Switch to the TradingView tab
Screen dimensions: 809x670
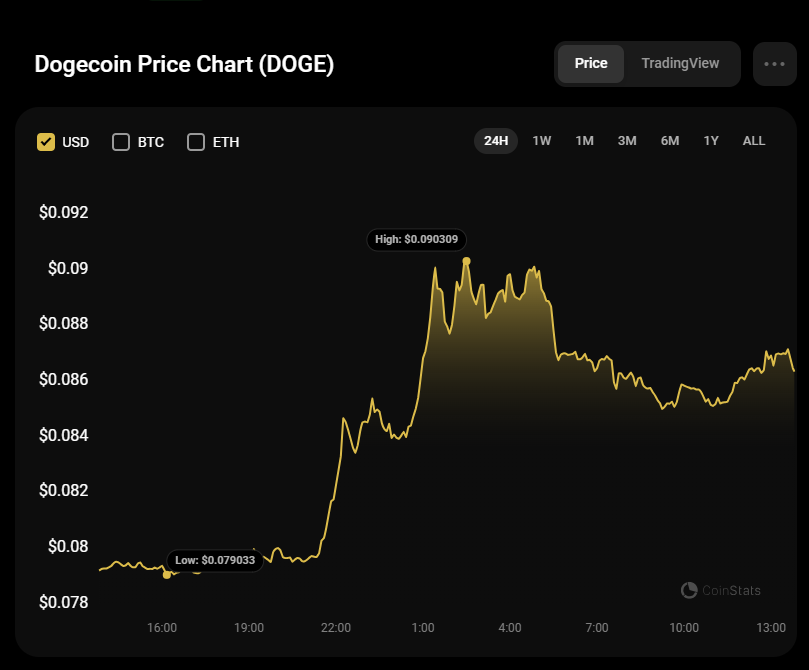pos(680,63)
